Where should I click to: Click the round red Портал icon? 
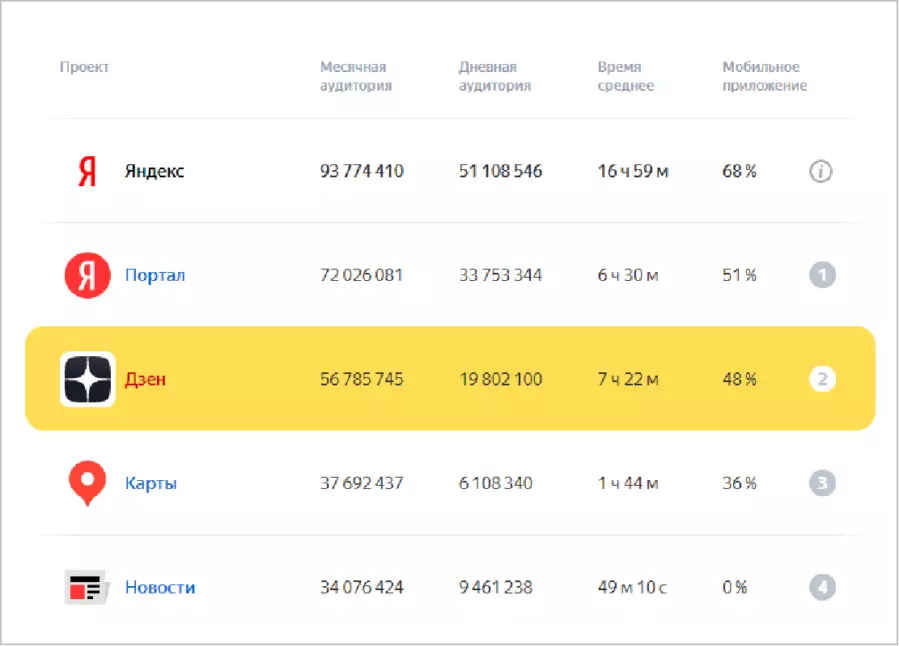tap(87, 275)
